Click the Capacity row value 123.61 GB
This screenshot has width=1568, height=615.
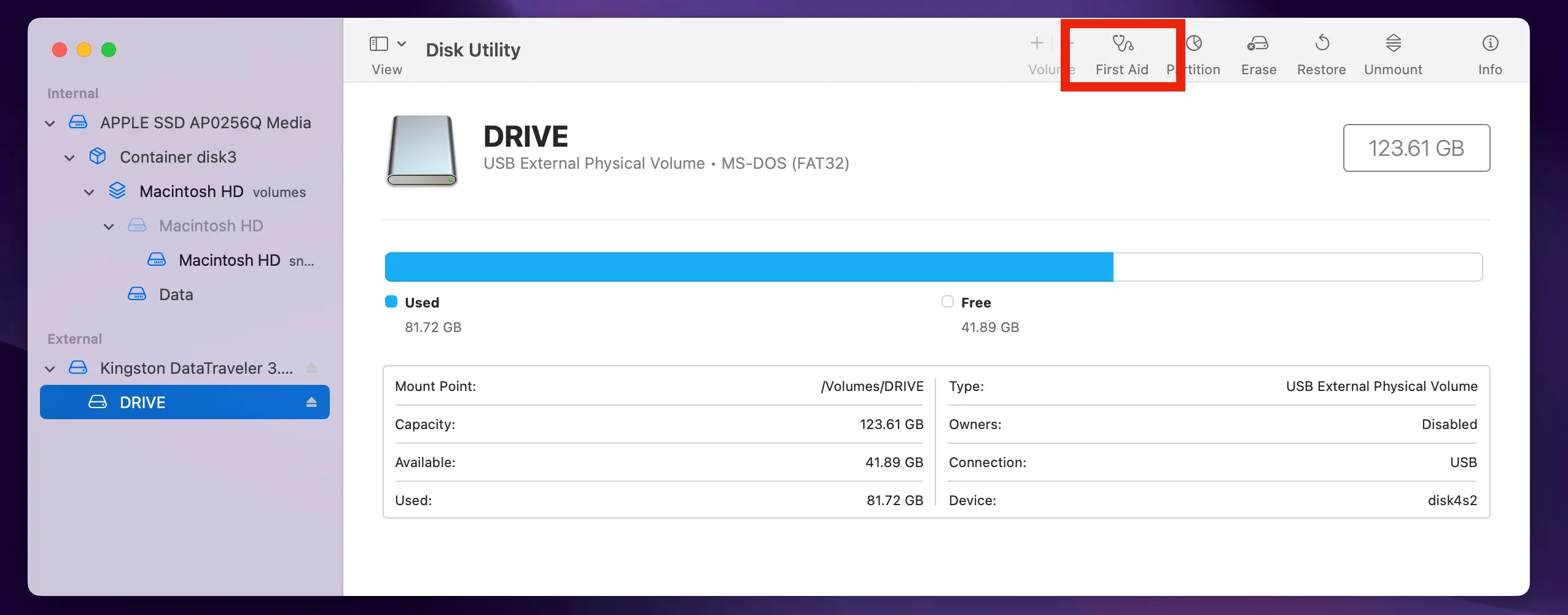pos(891,424)
